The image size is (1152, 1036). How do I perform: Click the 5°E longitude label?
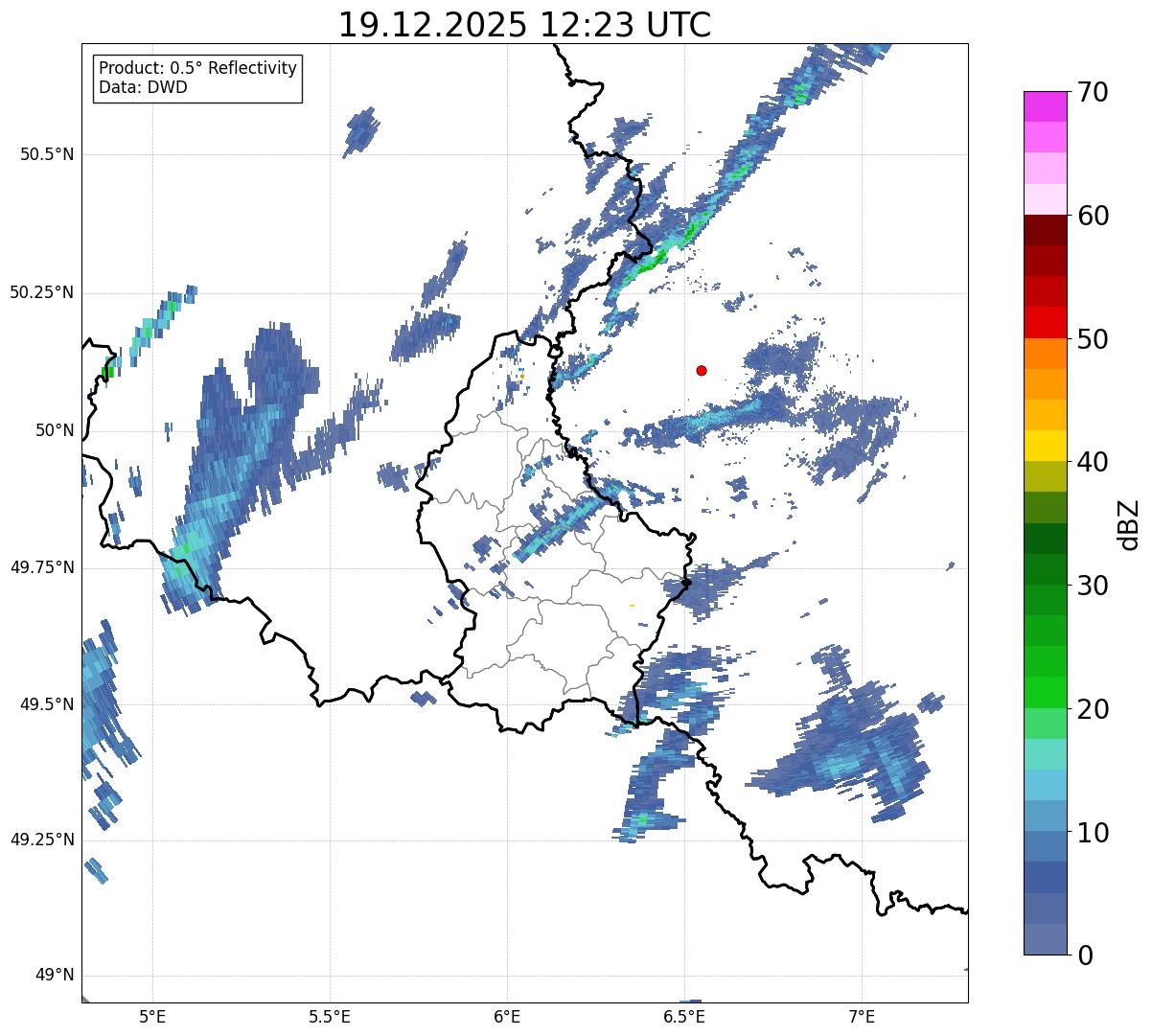[153, 1016]
